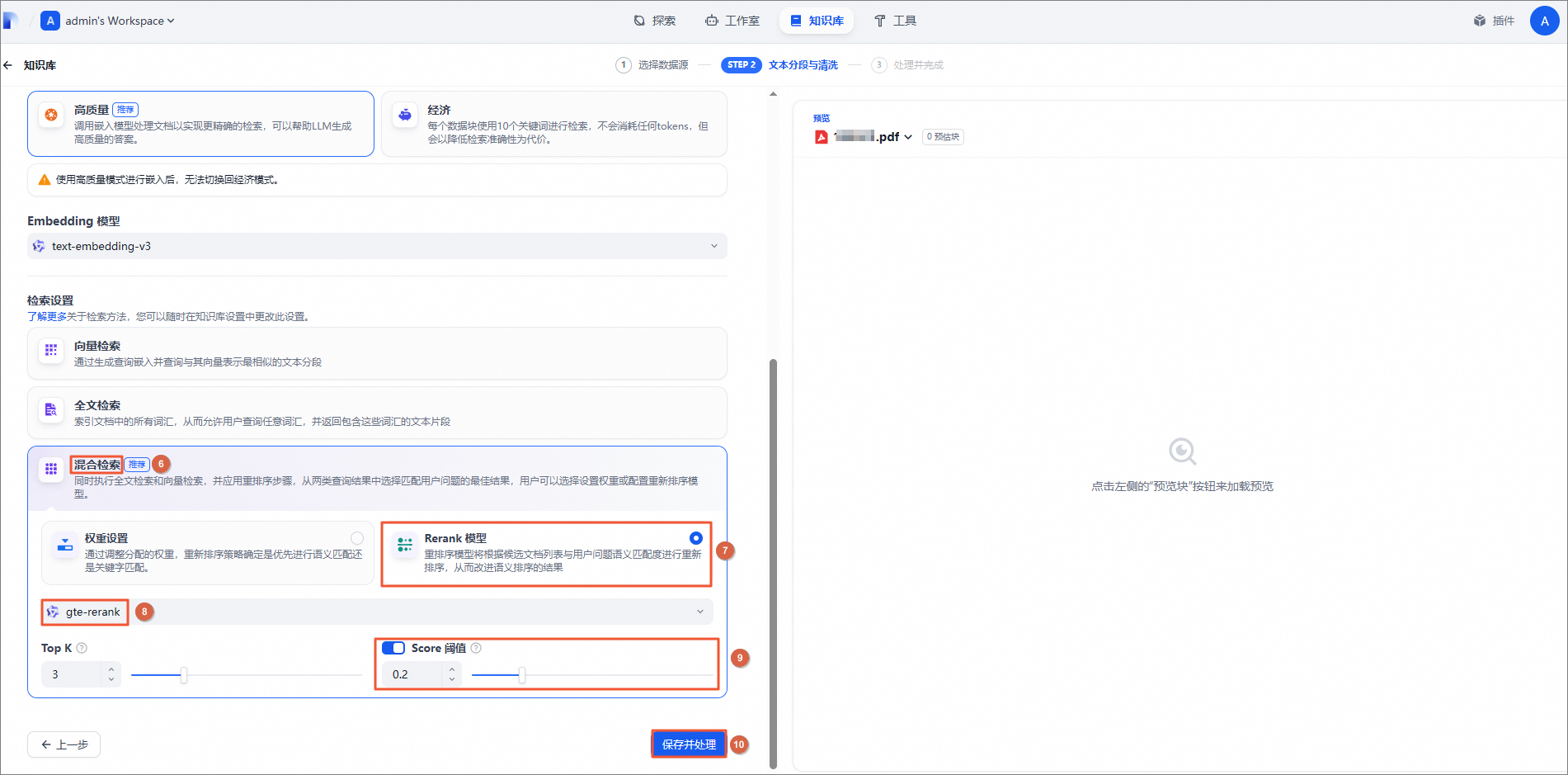The height and width of the screenshot is (775, 1568).
Task: Select the 权重设置 radio button
Action: 357,538
